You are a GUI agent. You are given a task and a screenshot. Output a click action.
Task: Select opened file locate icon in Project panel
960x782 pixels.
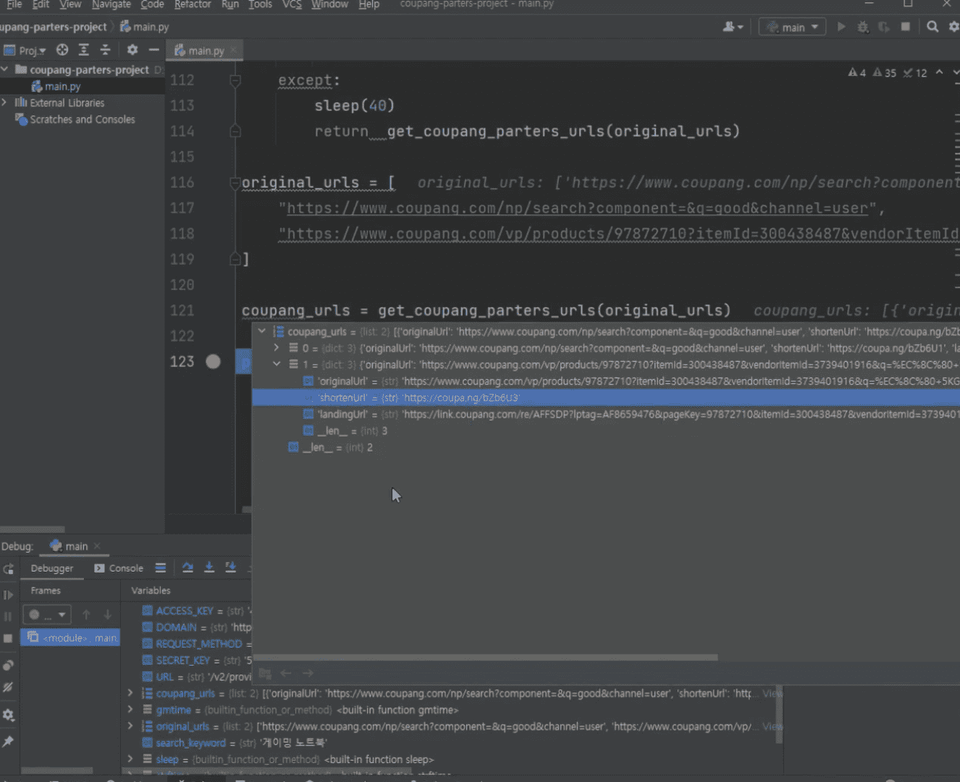point(62,50)
